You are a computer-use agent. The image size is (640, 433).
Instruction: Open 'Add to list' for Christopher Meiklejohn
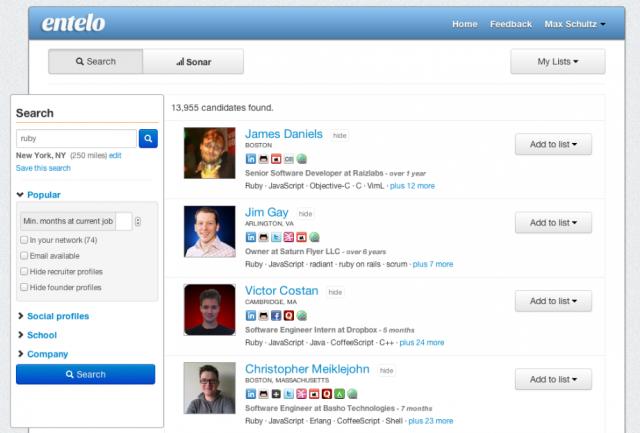[x=553, y=379]
